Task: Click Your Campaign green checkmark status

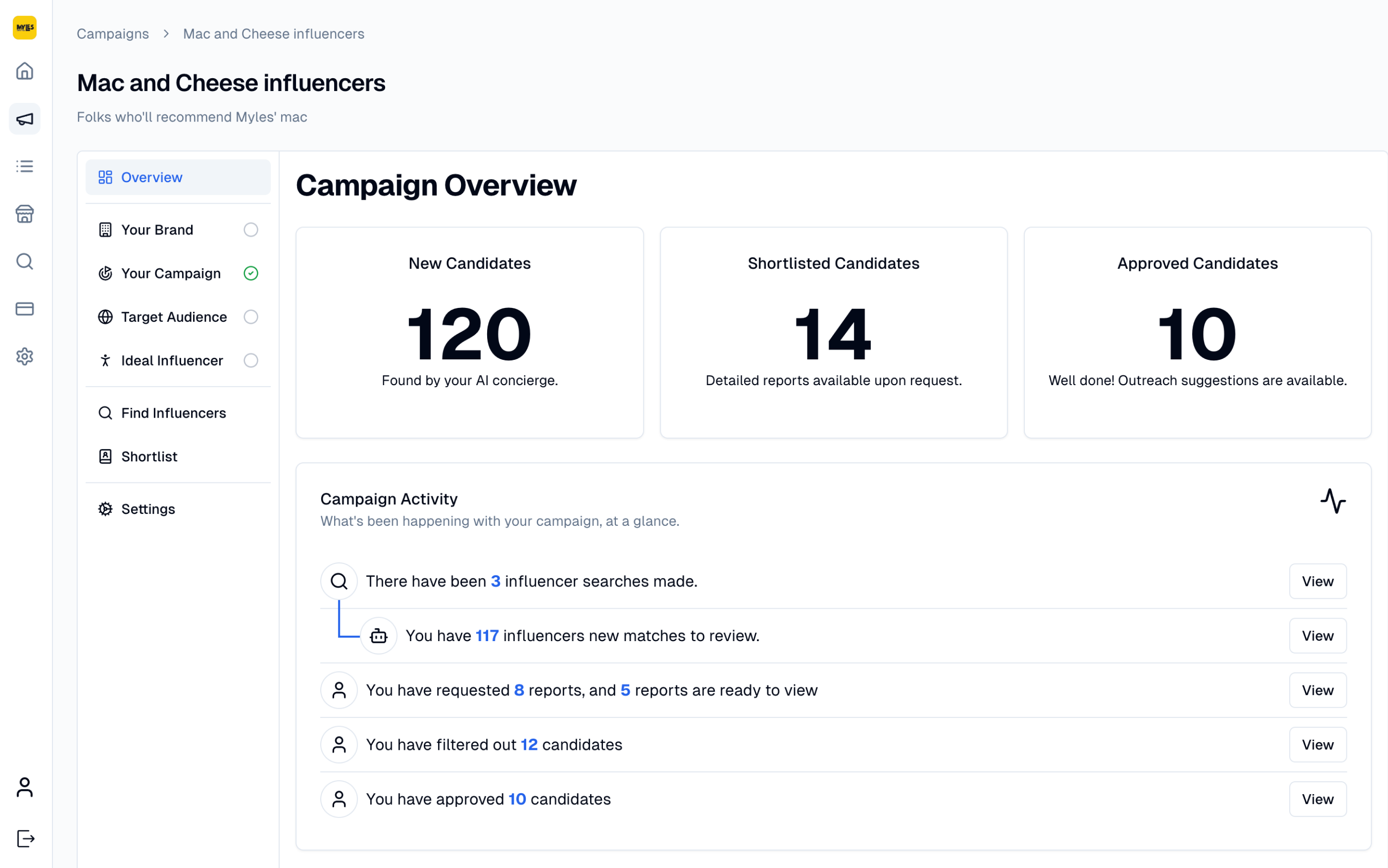Action: [x=251, y=273]
